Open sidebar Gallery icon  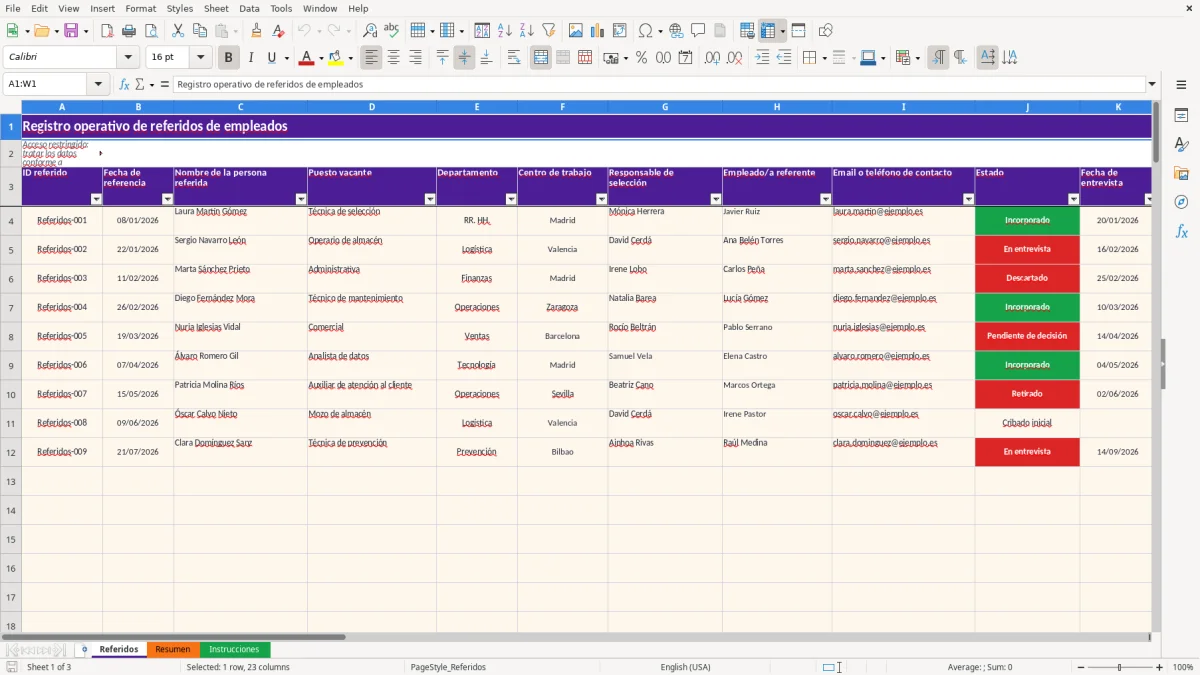[1181, 173]
